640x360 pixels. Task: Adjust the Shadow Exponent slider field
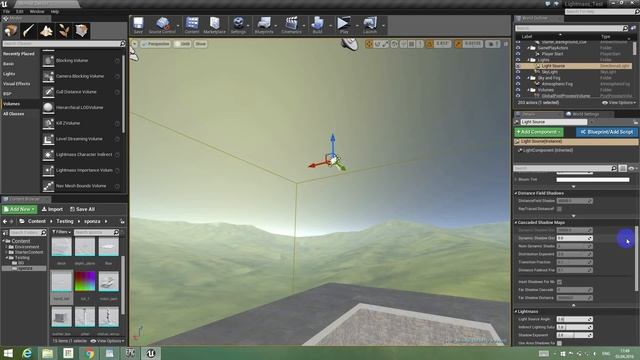(574, 335)
